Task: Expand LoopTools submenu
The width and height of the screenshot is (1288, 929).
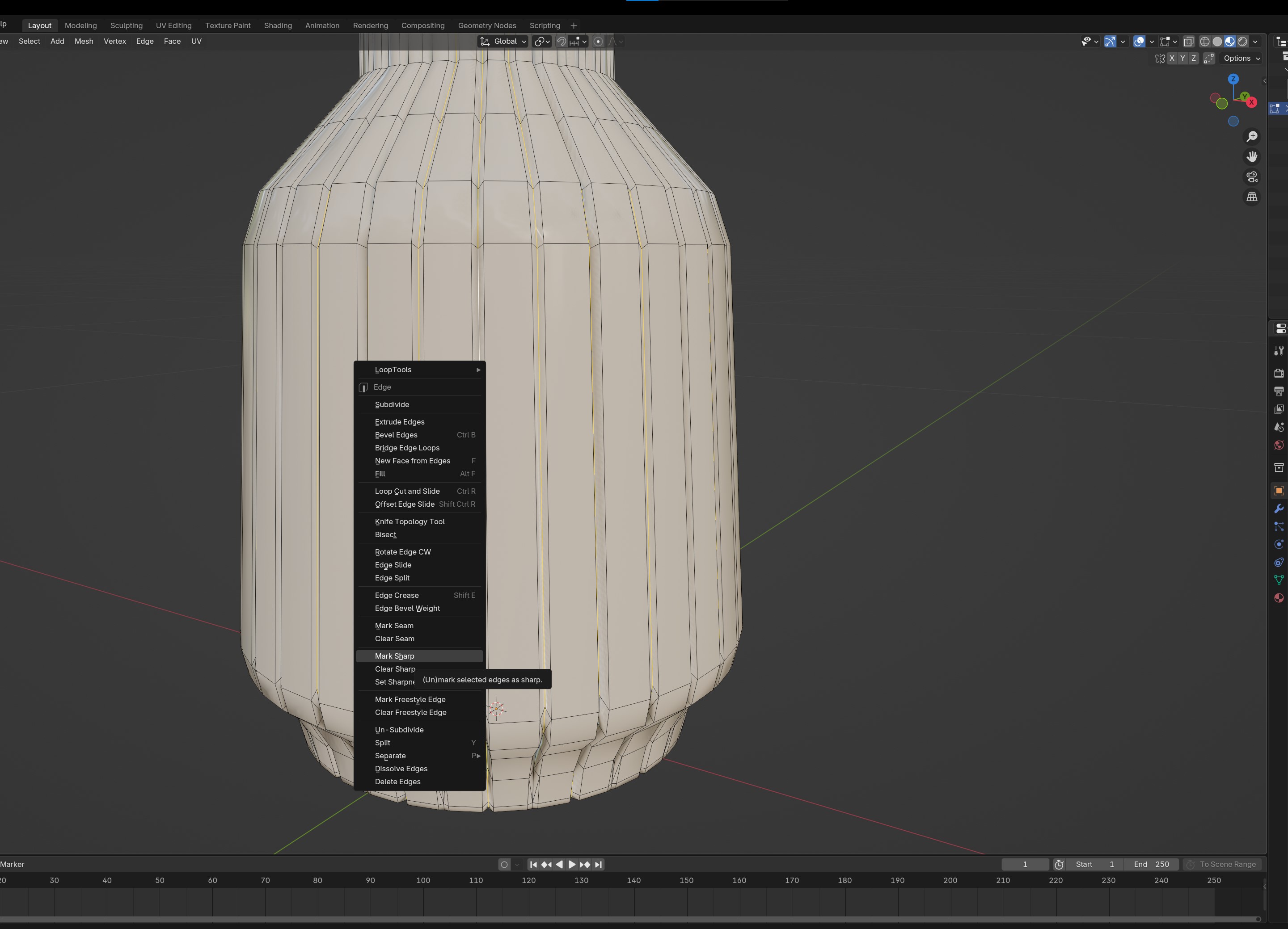Action: tap(420, 370)
